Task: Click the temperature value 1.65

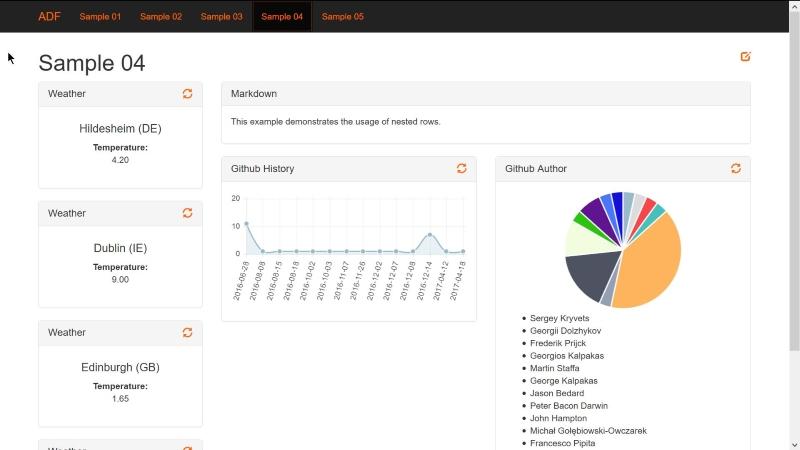Action: point(120,399)
